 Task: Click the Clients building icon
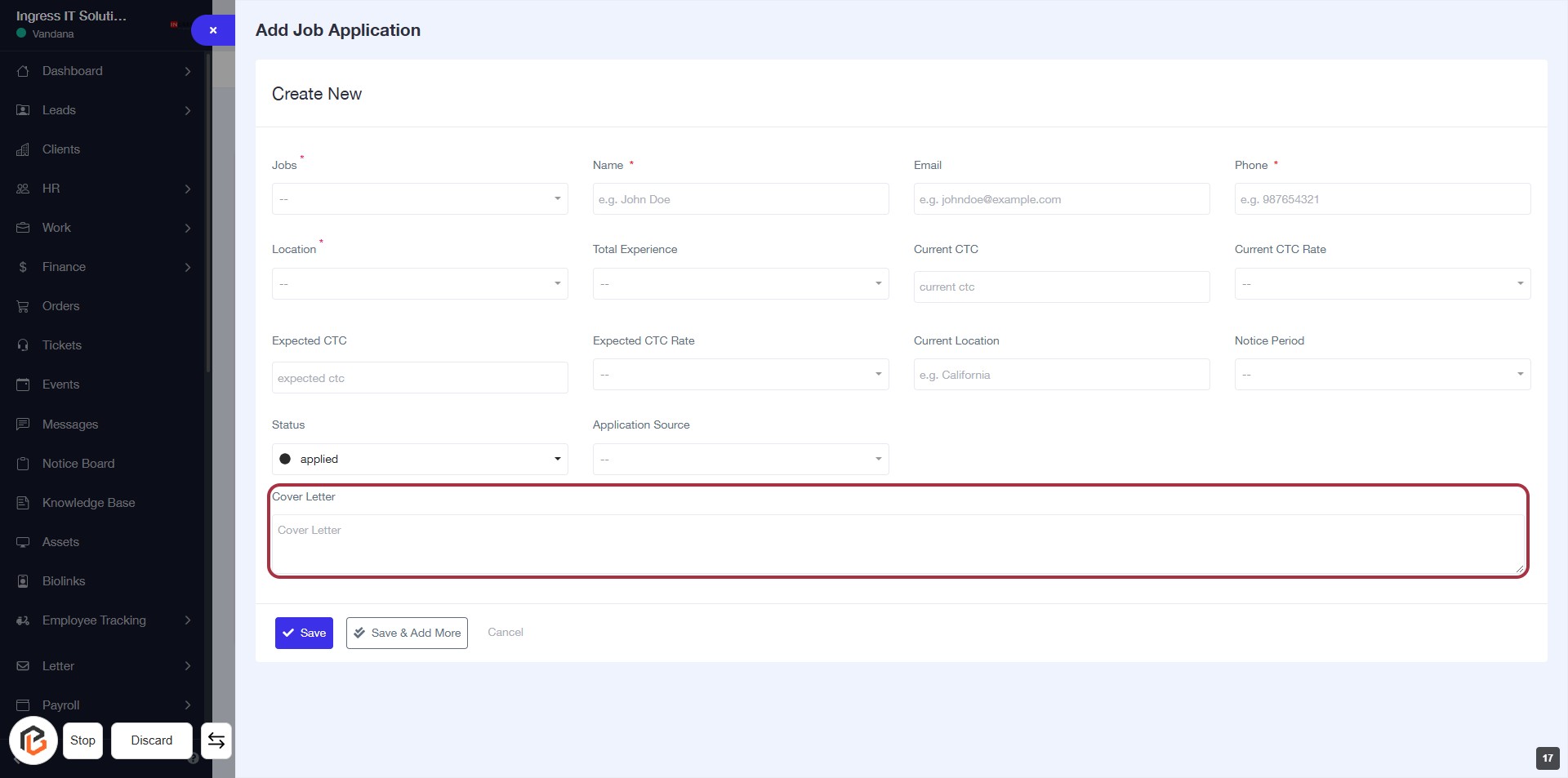point(23,149)
